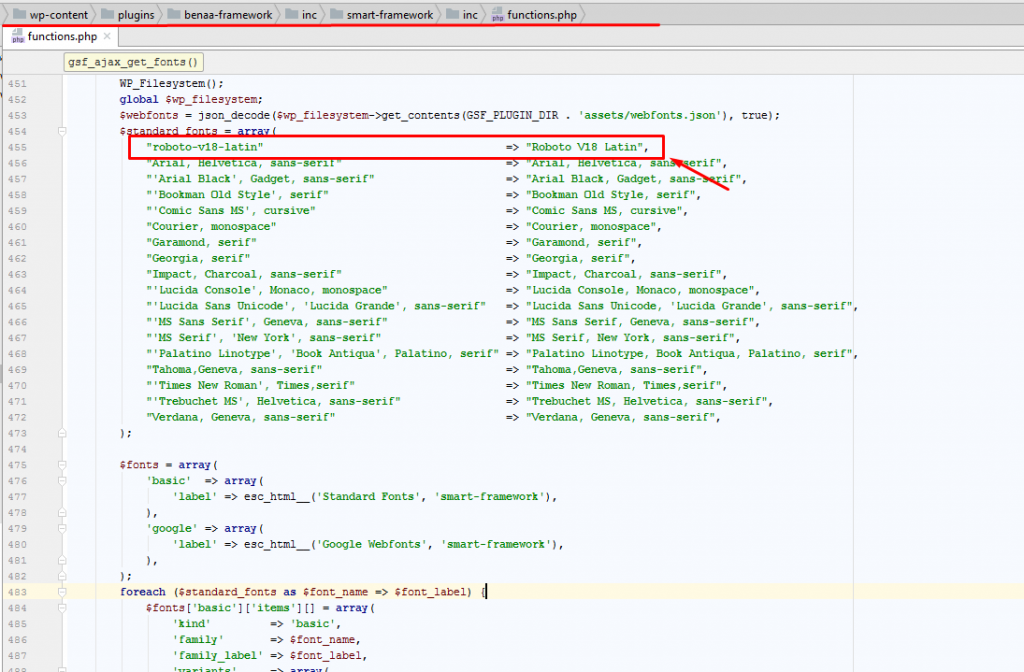Collapse the $fonts array on line 475

(x=62, y=465)
